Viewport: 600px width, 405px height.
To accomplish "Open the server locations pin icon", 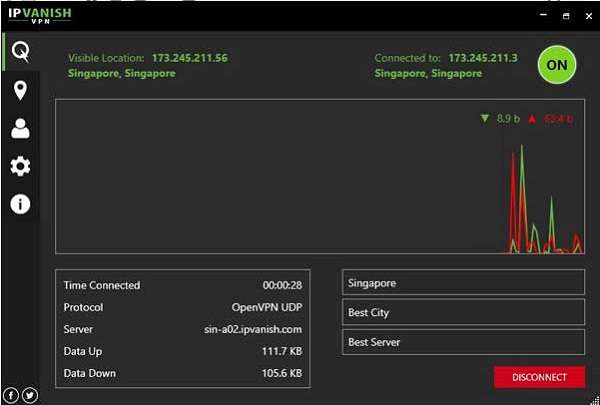I will click(x=20, y=91).
